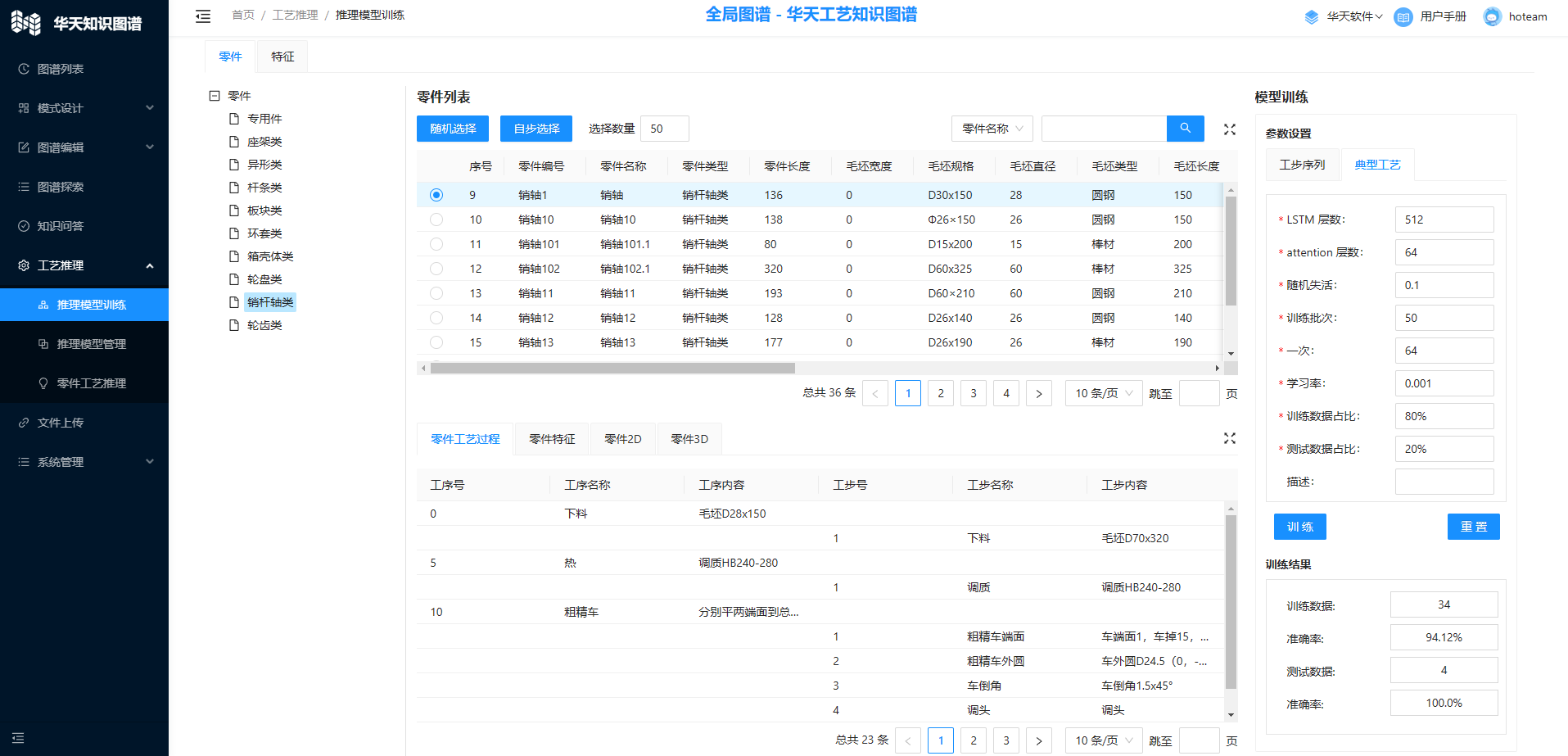Click the blue search magnifier button
The width and height of the screenshot is (1568, 756).
point(1185,129)
